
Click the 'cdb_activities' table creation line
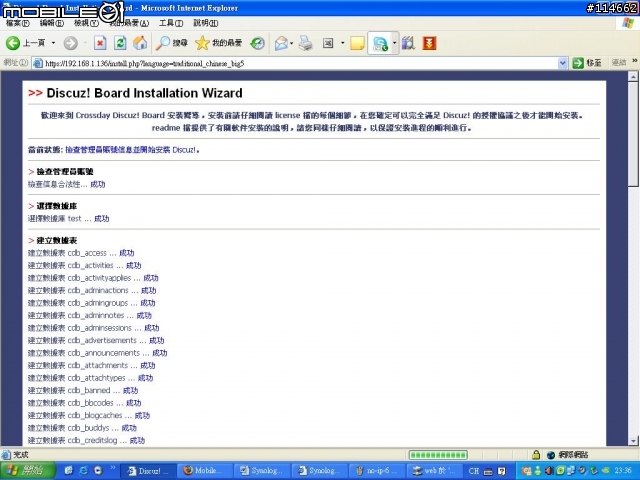(x=84, y=265)
